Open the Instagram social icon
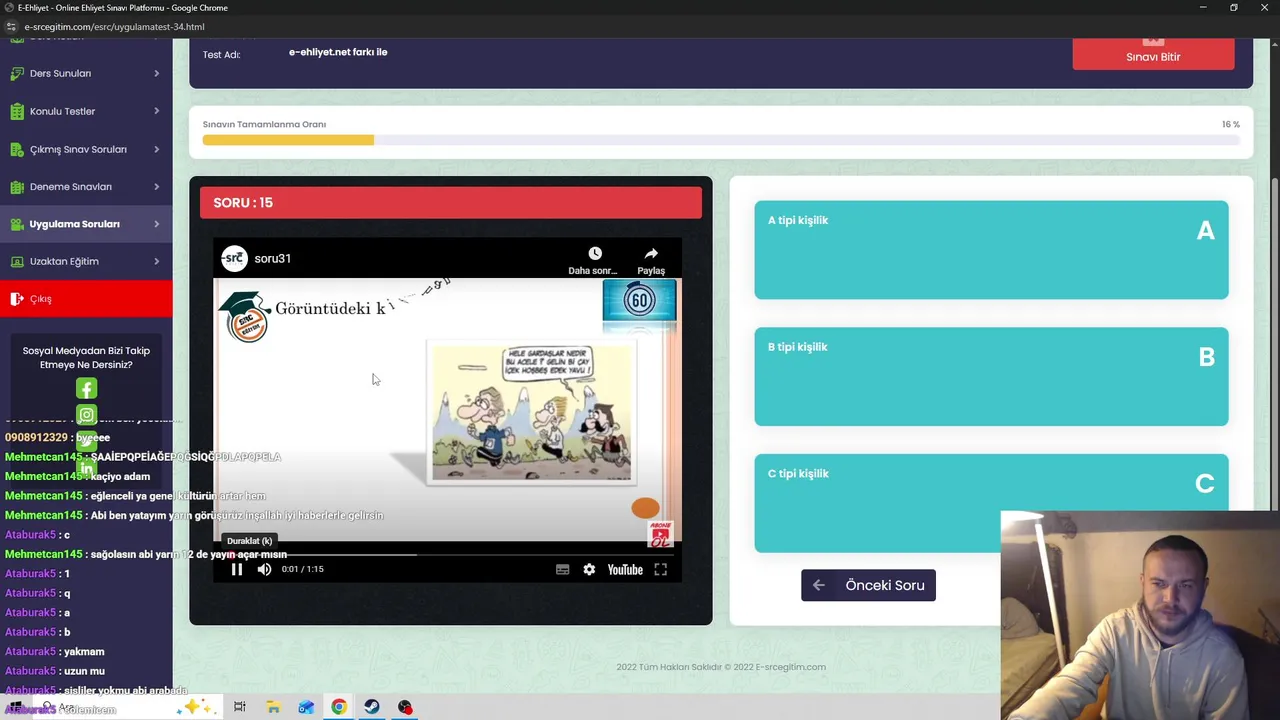 click(87, 415)
